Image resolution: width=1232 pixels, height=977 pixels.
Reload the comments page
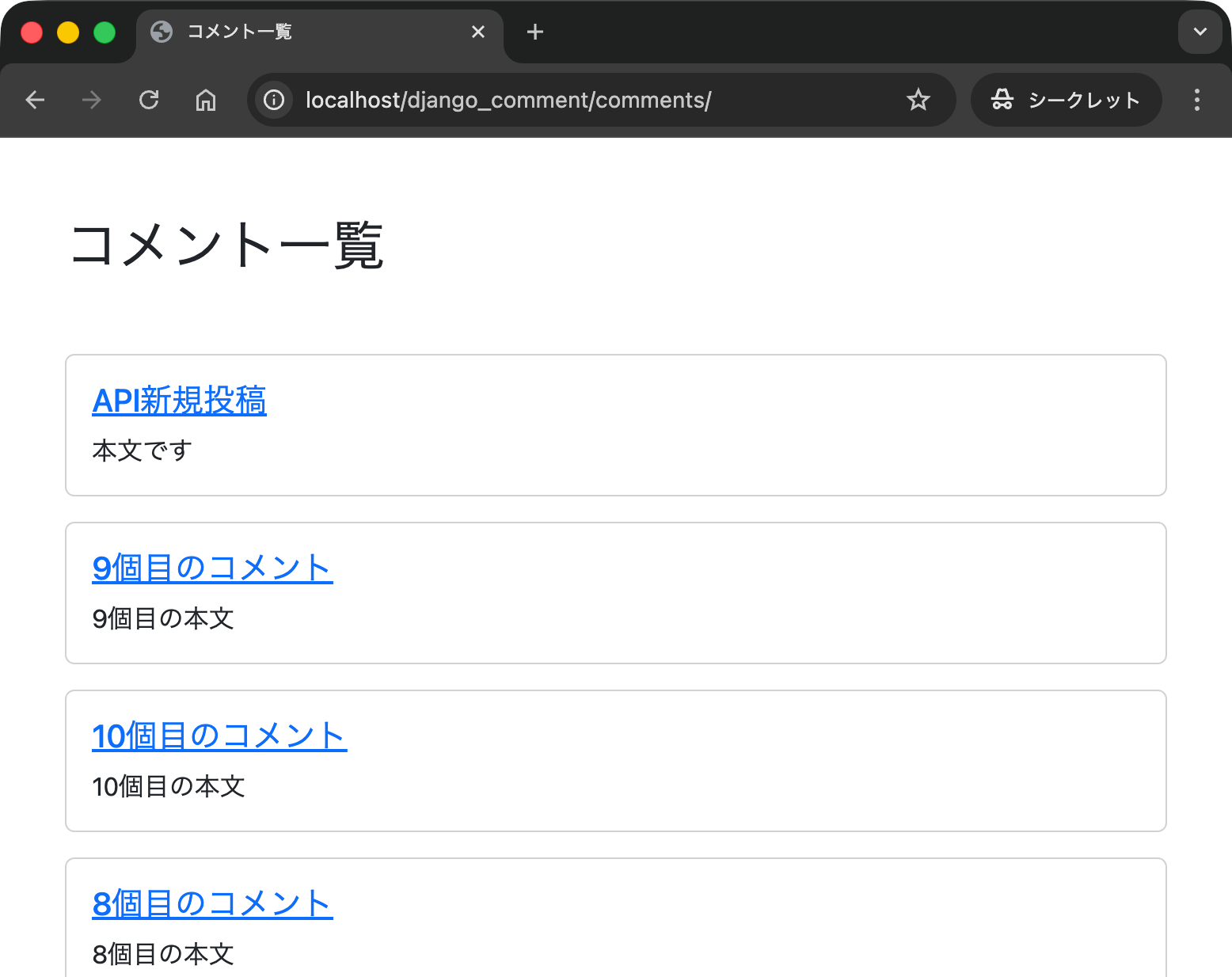[149, 100]
